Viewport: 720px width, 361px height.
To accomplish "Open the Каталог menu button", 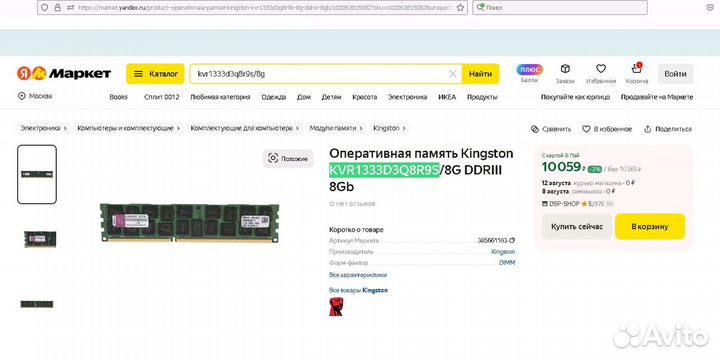I will pyautogui.click(x=155, y=74).
